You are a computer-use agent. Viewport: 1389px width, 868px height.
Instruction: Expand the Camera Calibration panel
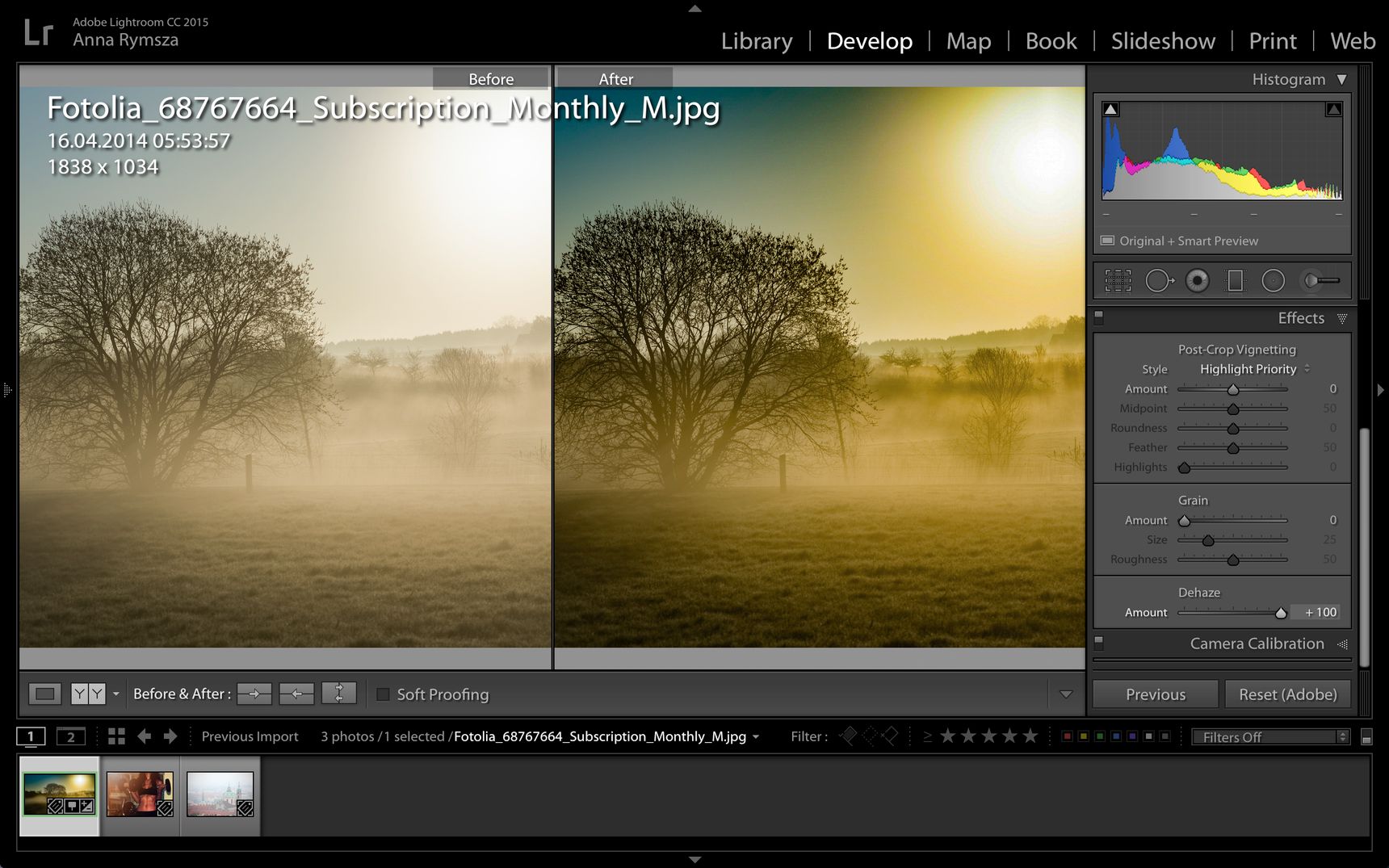[1342, 644]
